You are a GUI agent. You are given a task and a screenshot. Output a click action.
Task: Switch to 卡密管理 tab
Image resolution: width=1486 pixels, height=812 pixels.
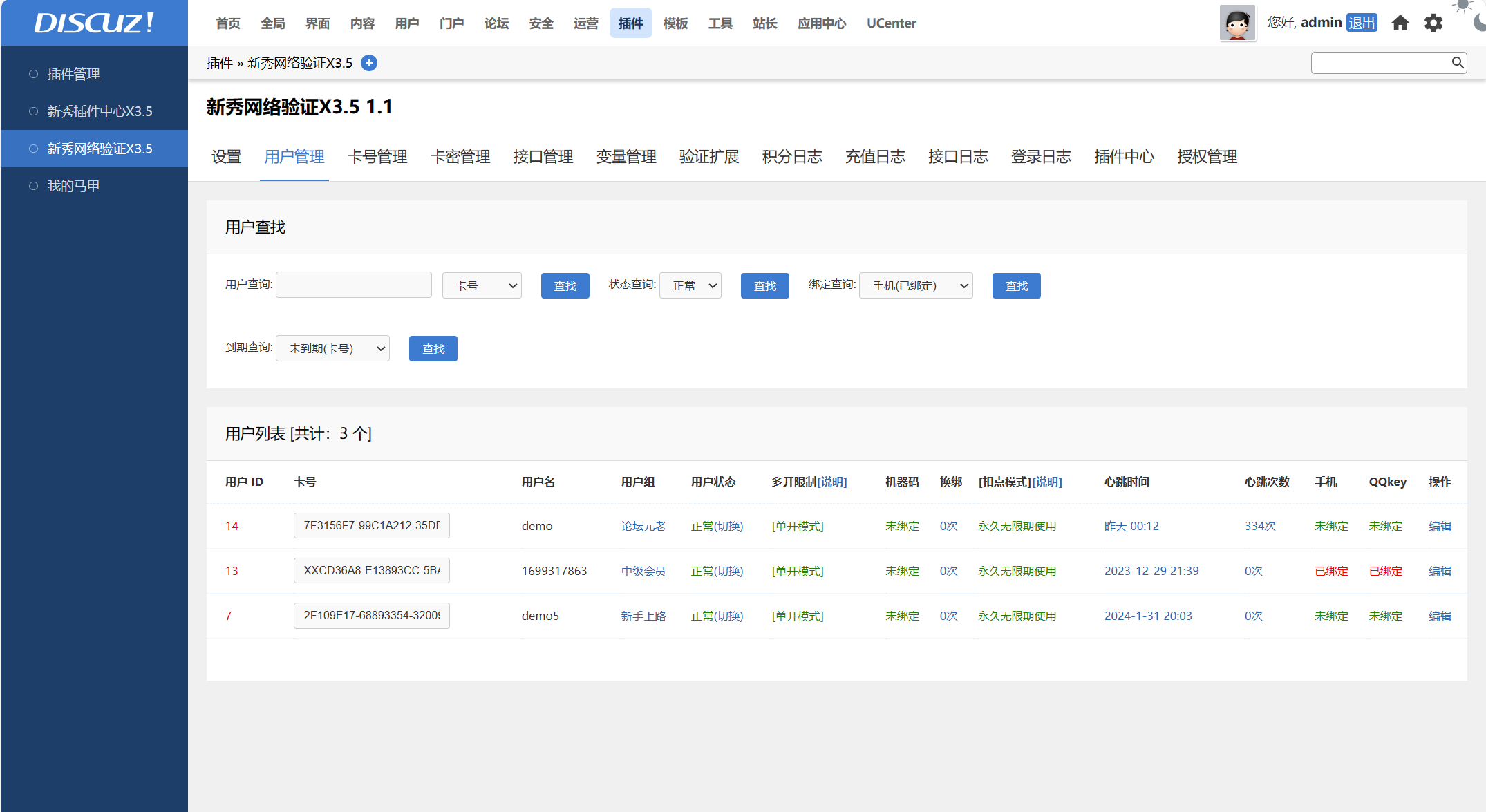pyautogui.click(x=460, y=157)
